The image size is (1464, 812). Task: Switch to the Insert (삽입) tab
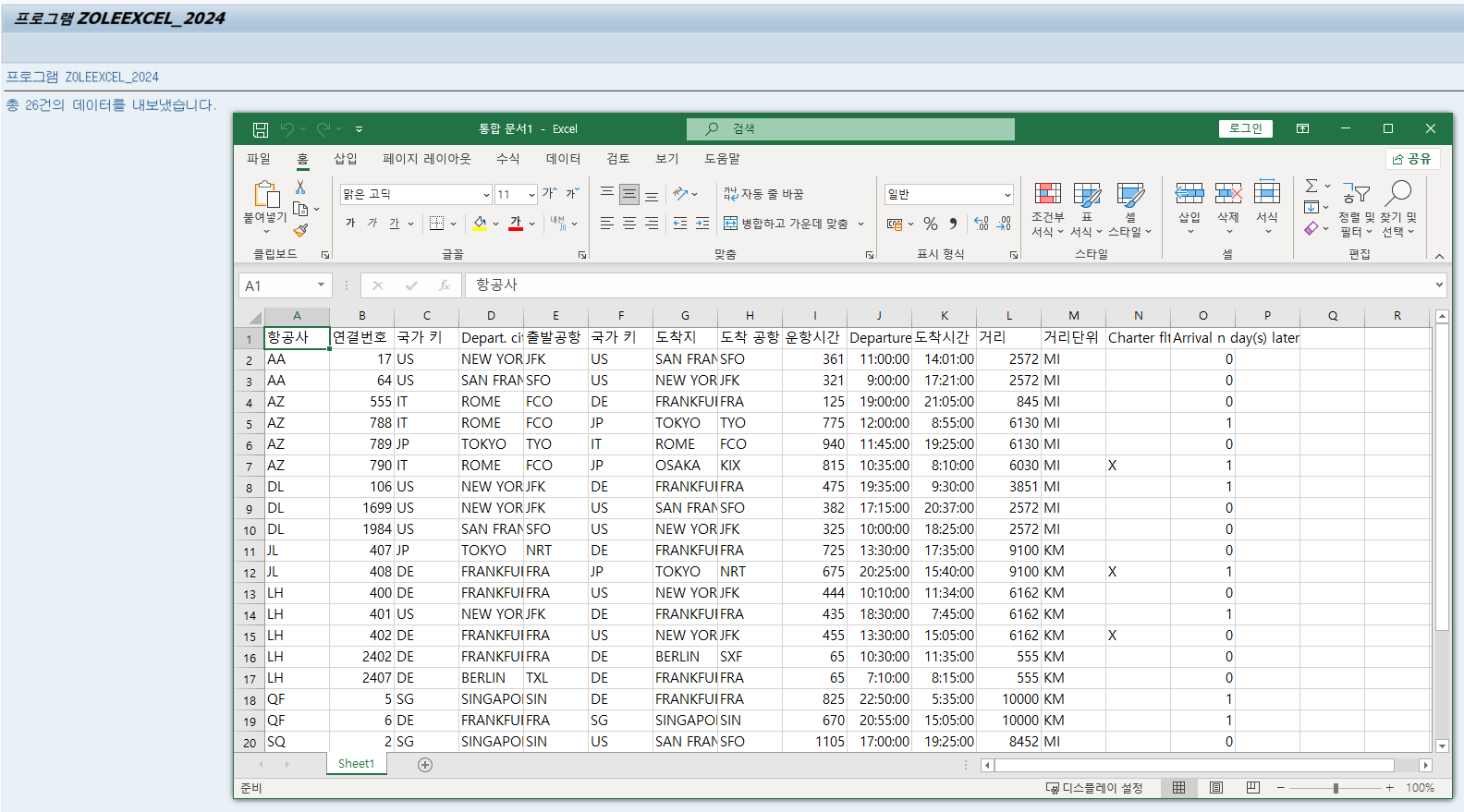346,159
